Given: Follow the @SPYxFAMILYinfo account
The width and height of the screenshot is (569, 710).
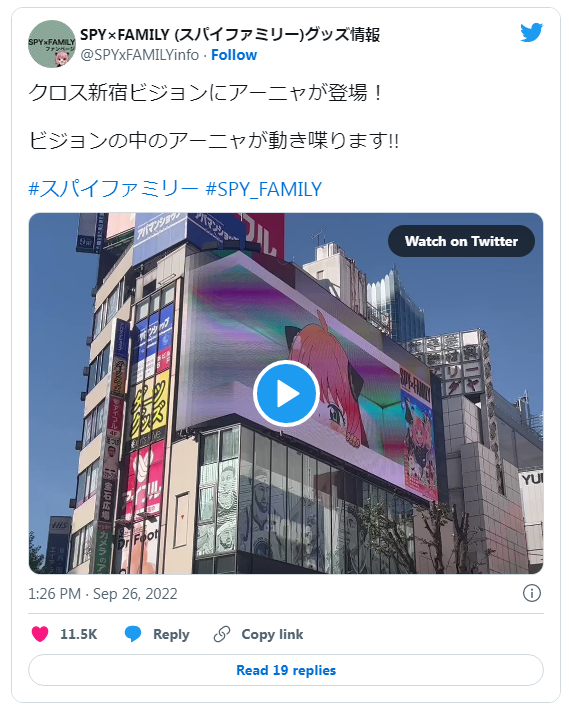Looking at the screenshot, I should (234, 55).
